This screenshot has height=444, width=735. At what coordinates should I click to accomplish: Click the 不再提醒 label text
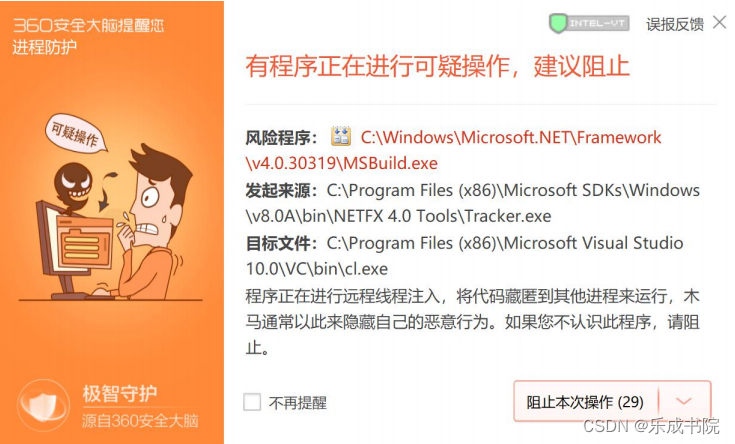point(298,403)
